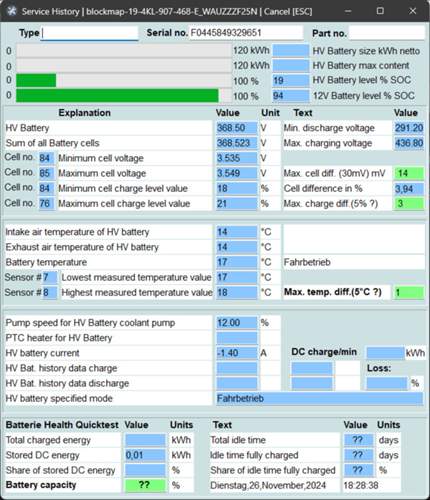Image resolution: width=430 pixels, height=500 pixels.
Task: Click the time stamp 18:28:38
Action: point(361,485)
